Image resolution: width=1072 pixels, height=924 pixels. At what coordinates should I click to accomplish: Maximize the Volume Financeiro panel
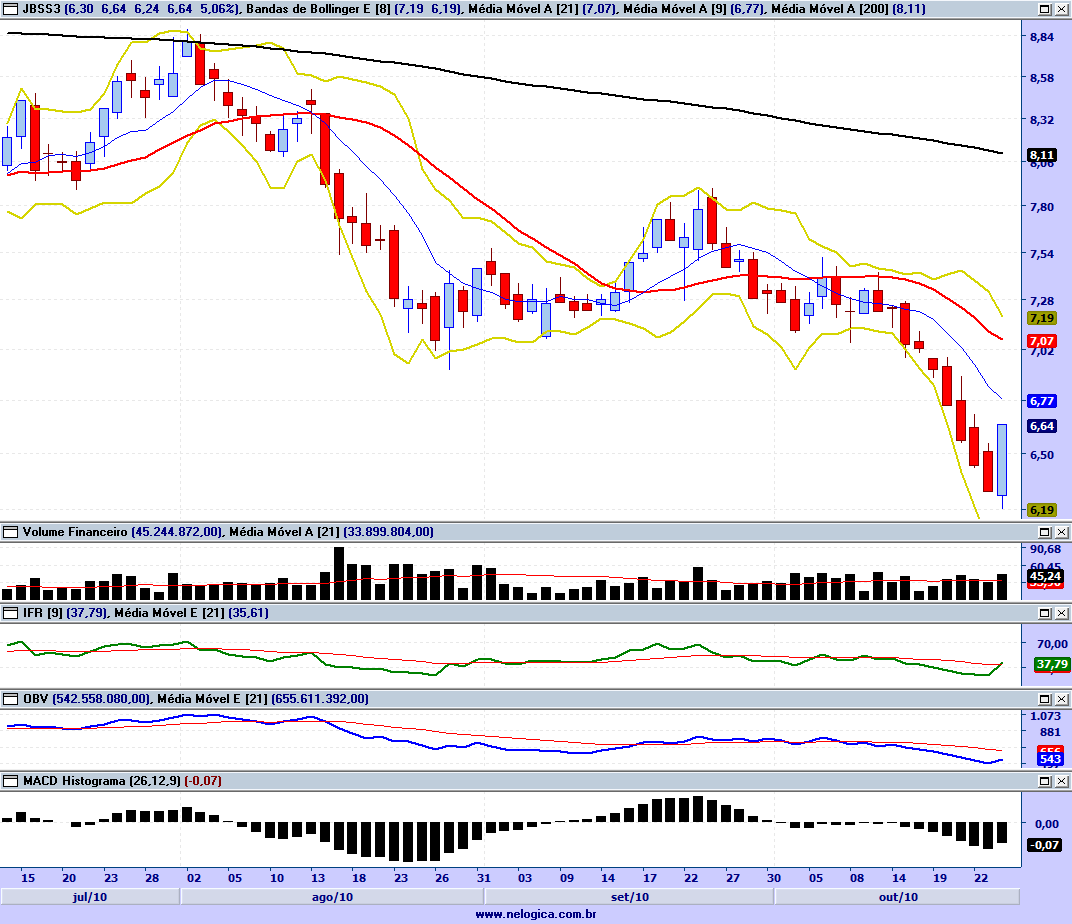click(x=1045, y=532)
